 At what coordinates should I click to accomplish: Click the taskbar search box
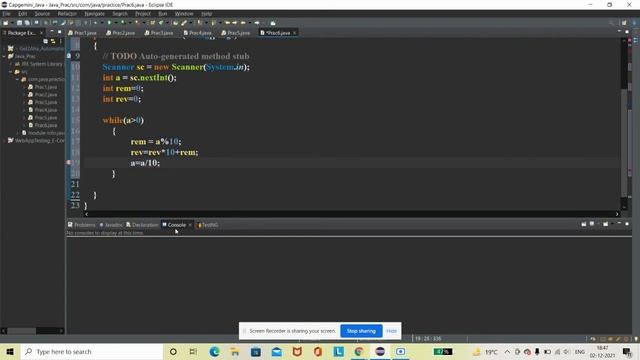pyautogui.click(x=91, y=351)
